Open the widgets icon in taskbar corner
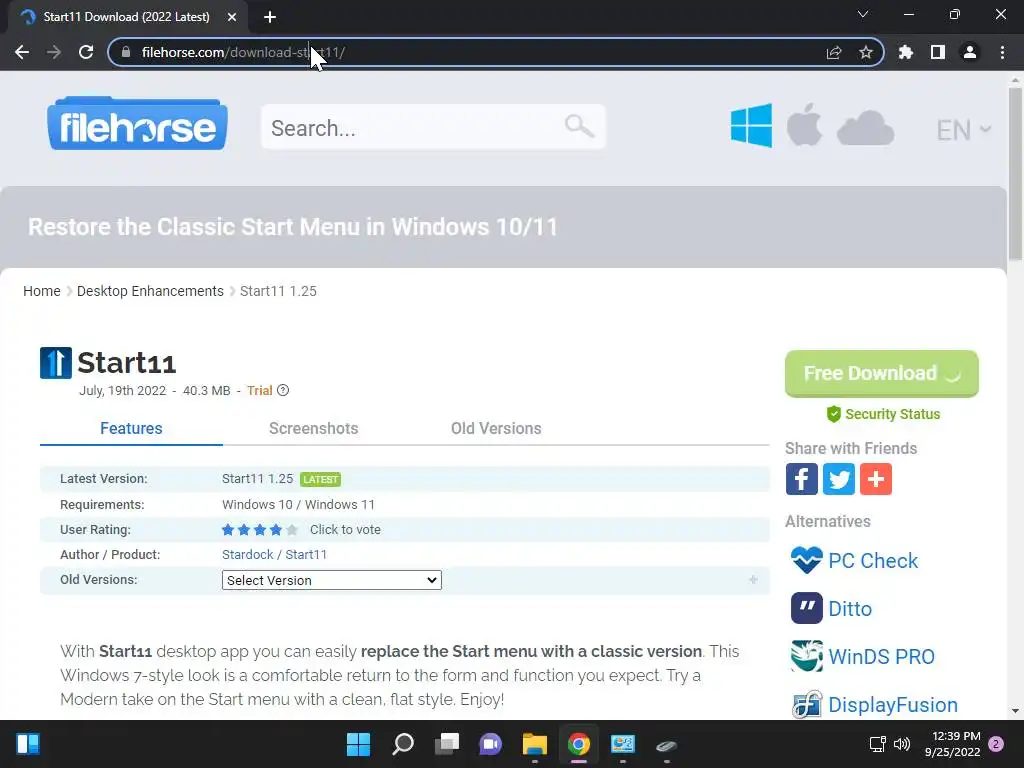This screenshot has height=768, width=1024. (27, 744)
